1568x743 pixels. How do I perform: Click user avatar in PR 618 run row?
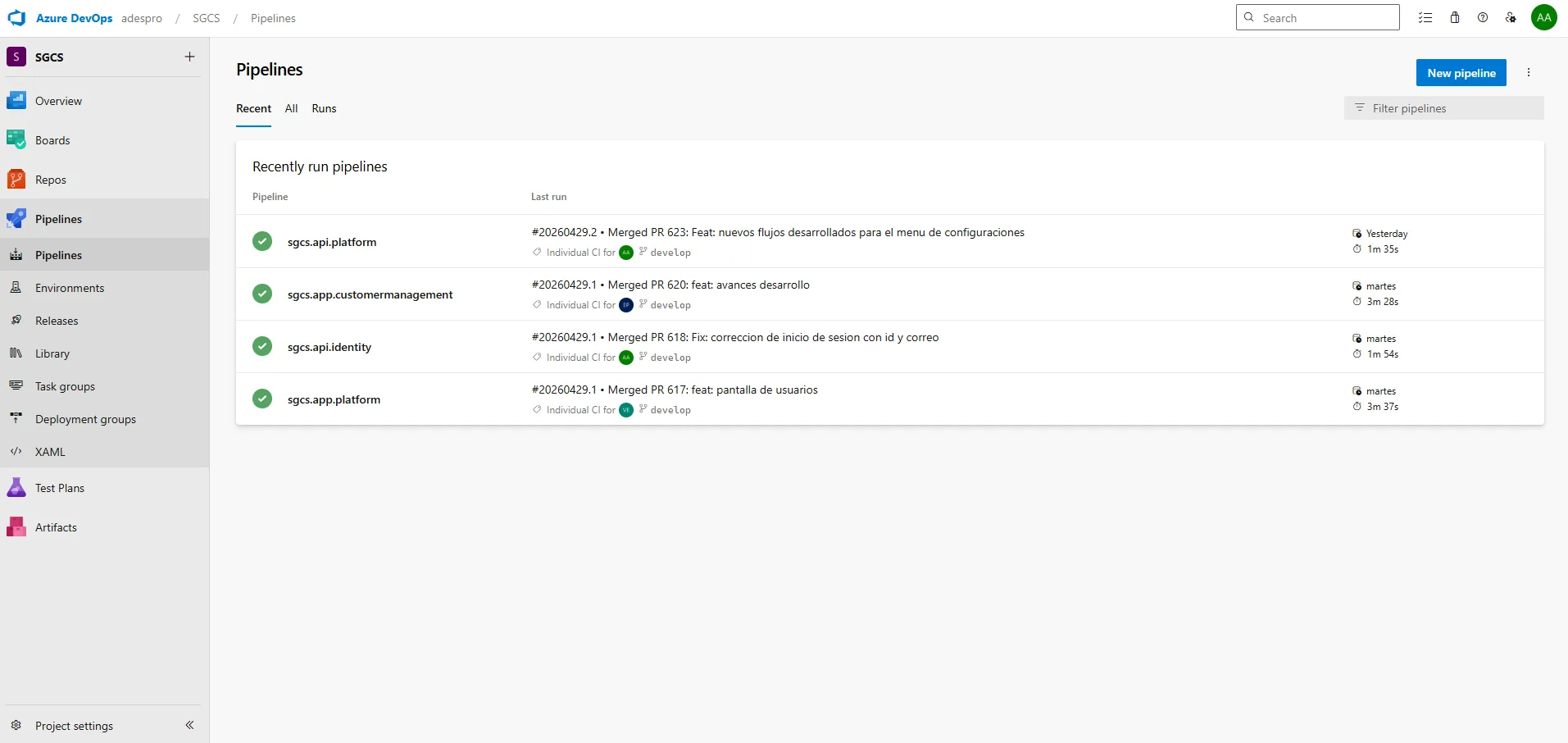(626, 358)
